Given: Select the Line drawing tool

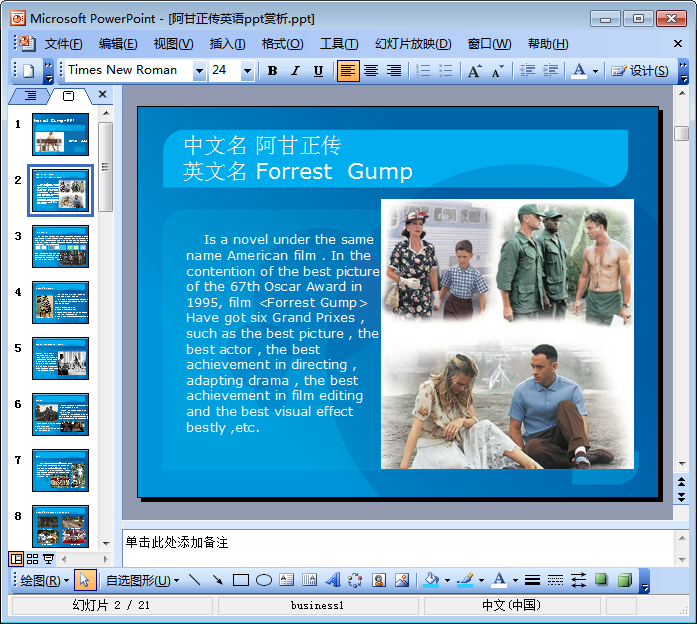Looking at the screenshot, I should pos(195,580).
